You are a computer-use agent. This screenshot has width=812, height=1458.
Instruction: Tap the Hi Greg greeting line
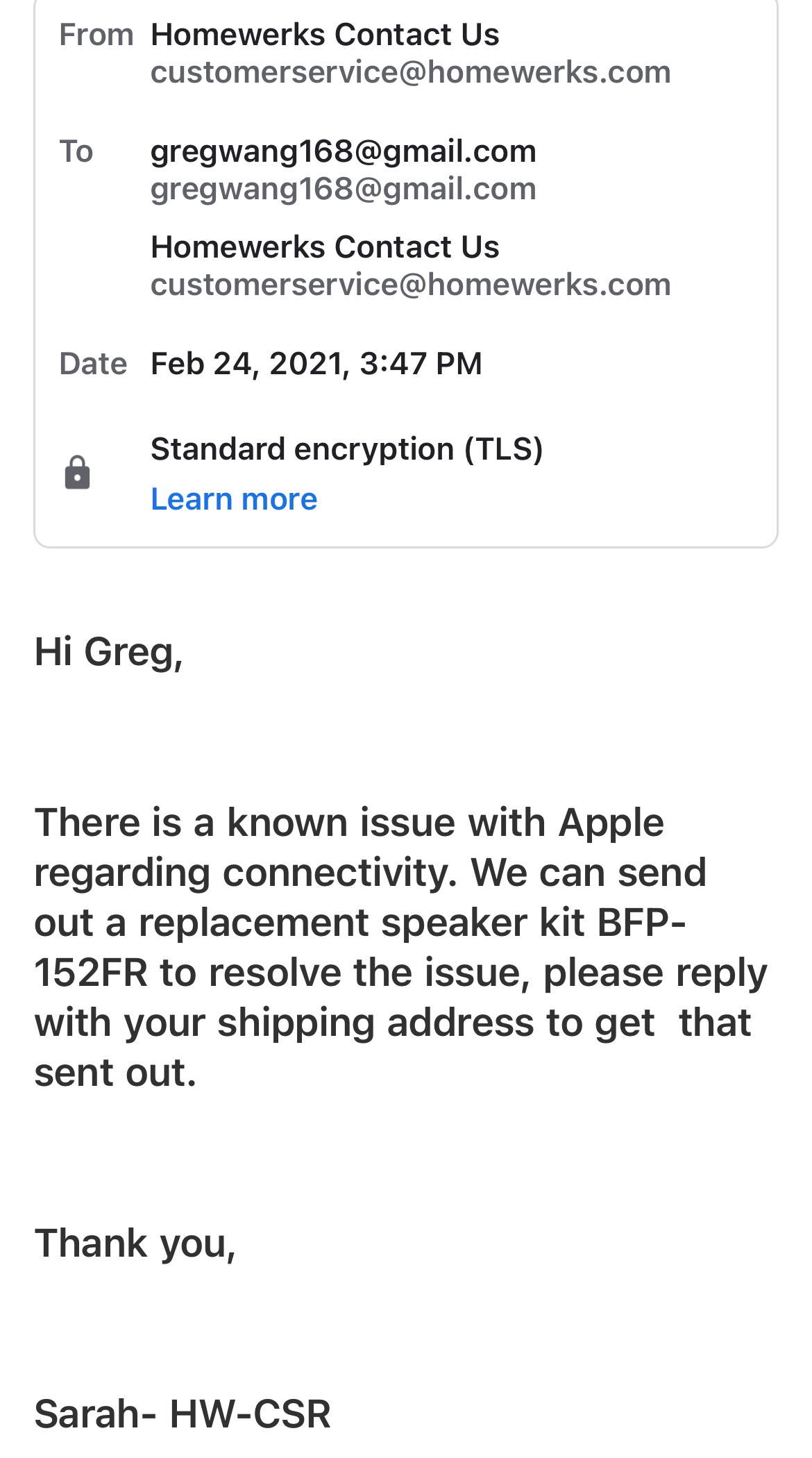108,652
